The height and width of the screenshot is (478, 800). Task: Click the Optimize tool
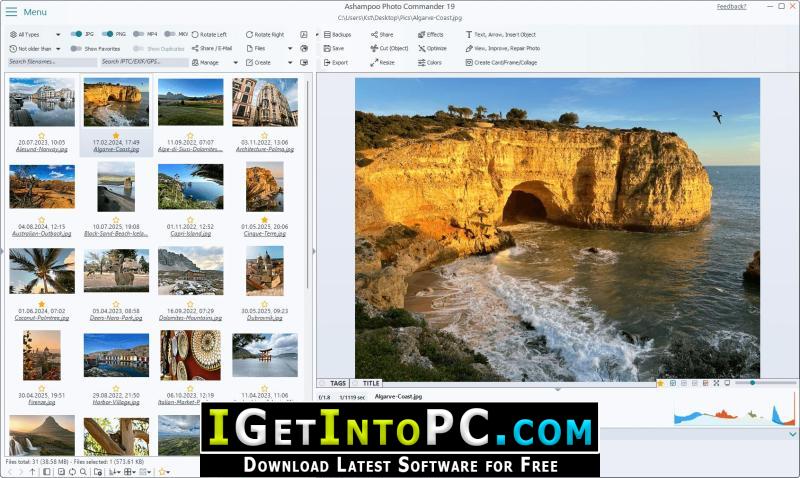(432, 48)
